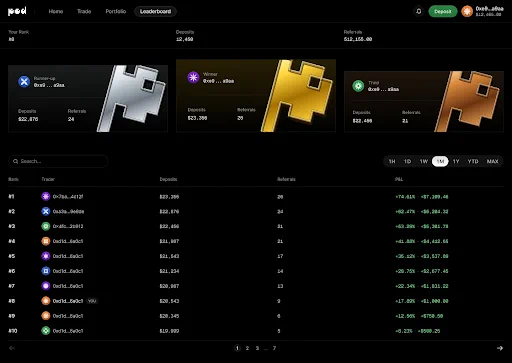Open the Trade nav item
Image resolution: width=512 pixels, height=363 pixels.
point(84,11)
